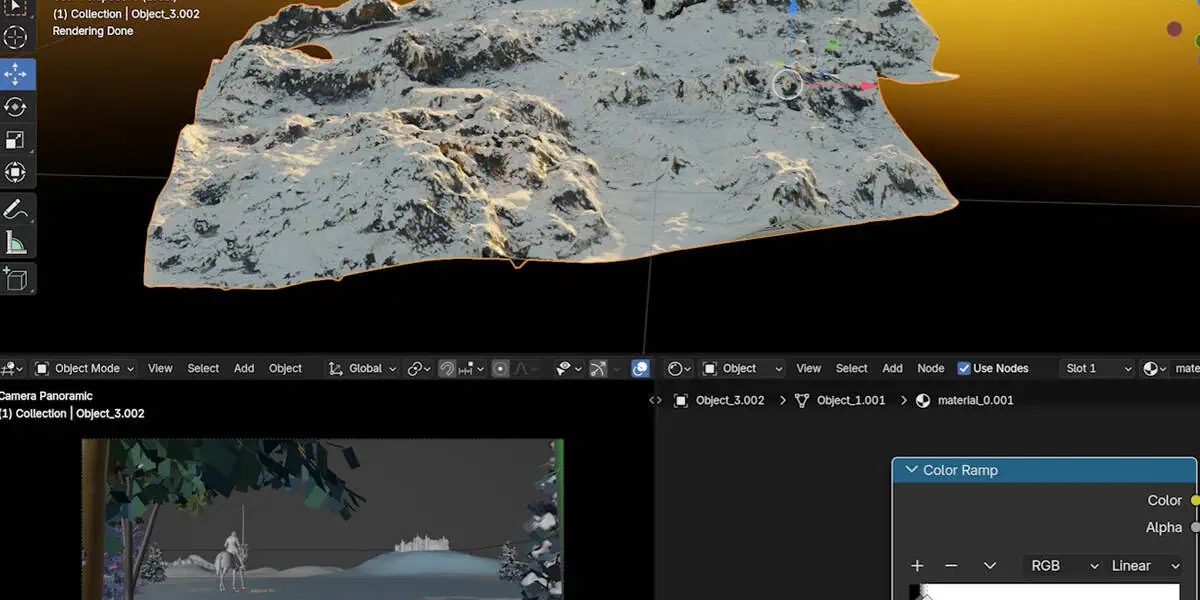Pick the Transform tool
Screen dimensions: 1200x600
[x=16, y=172]
